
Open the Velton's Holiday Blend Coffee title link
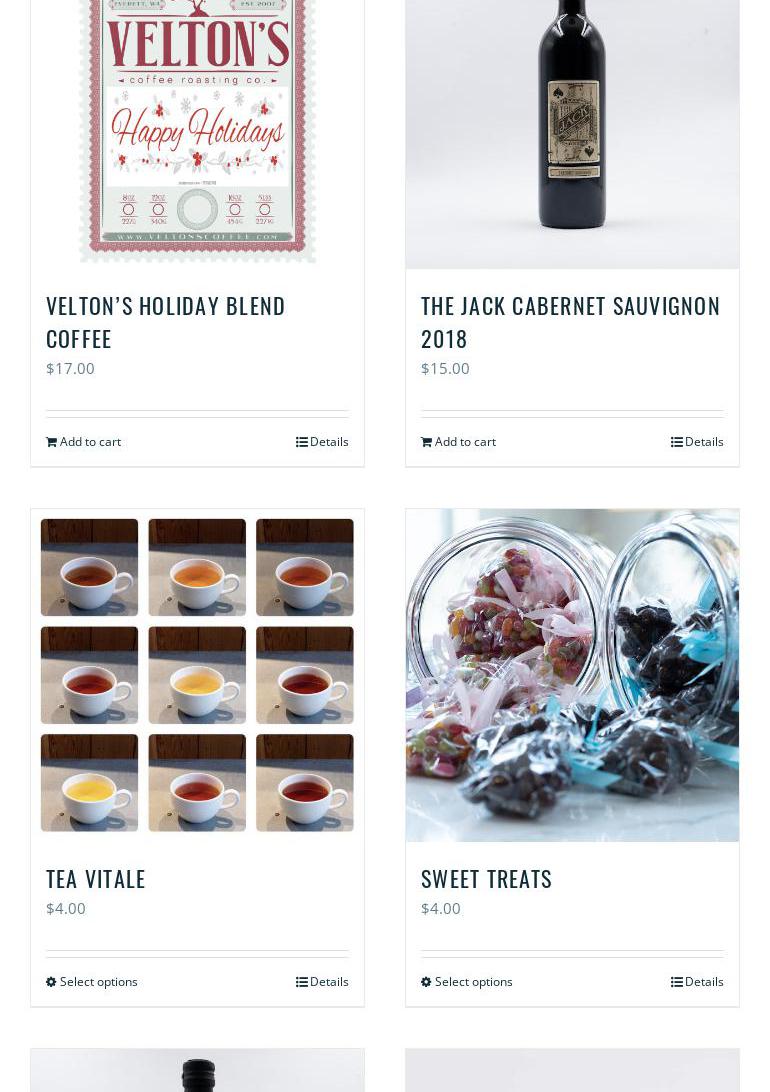[166, 322]
